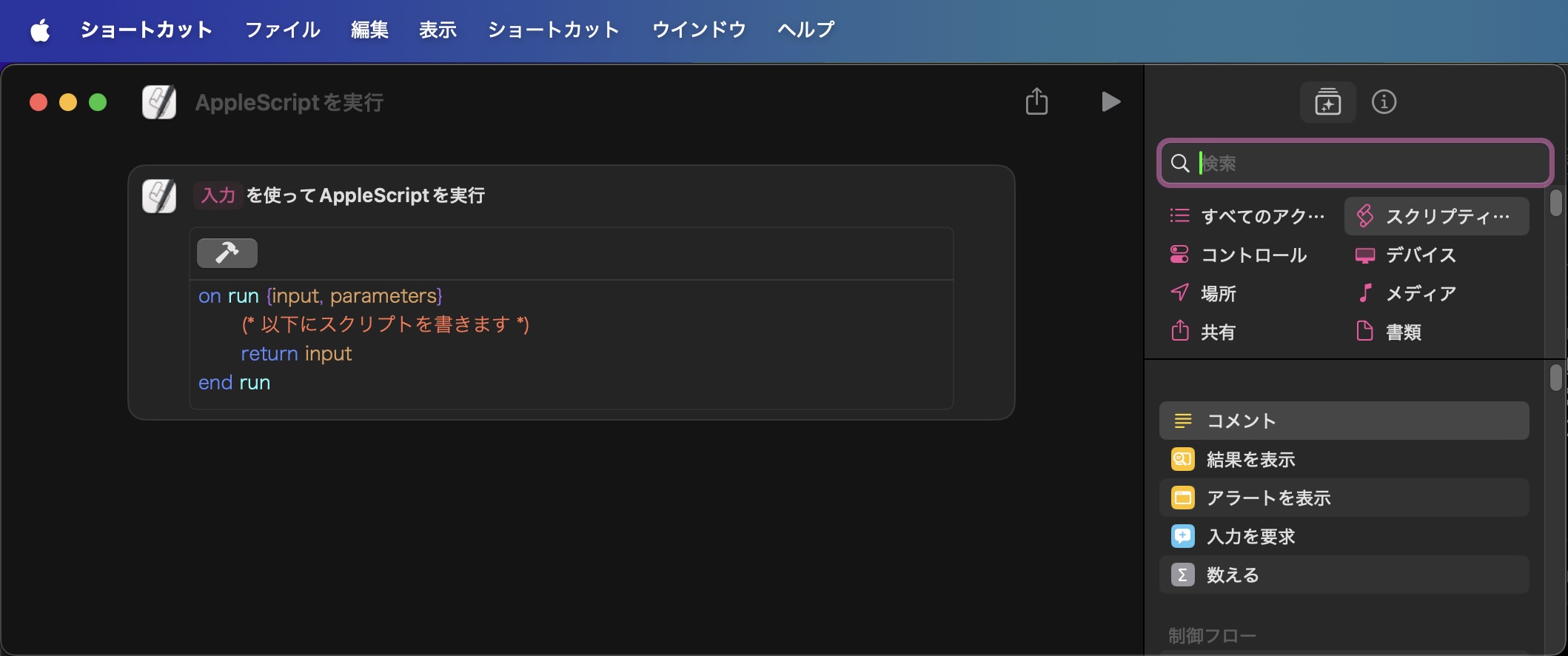The image size is (1568, 656).
Task: Open the ウインドウ menu
Action: point(699,30)
